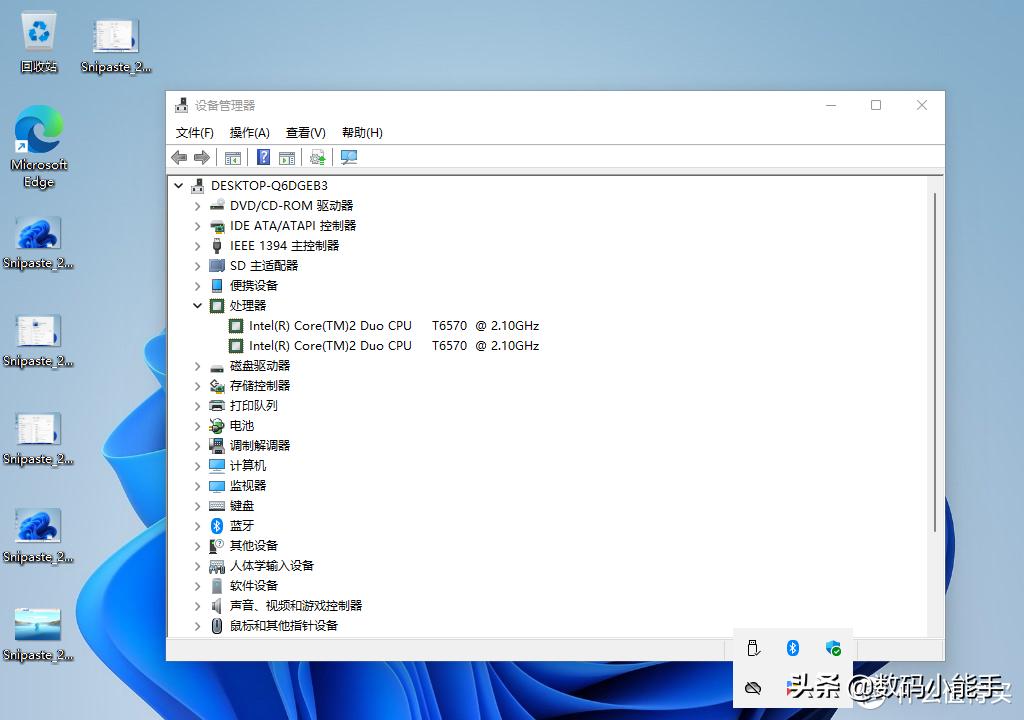
Task: Click the update driver gear icon in the toolbar
Action: pos(320,157)
